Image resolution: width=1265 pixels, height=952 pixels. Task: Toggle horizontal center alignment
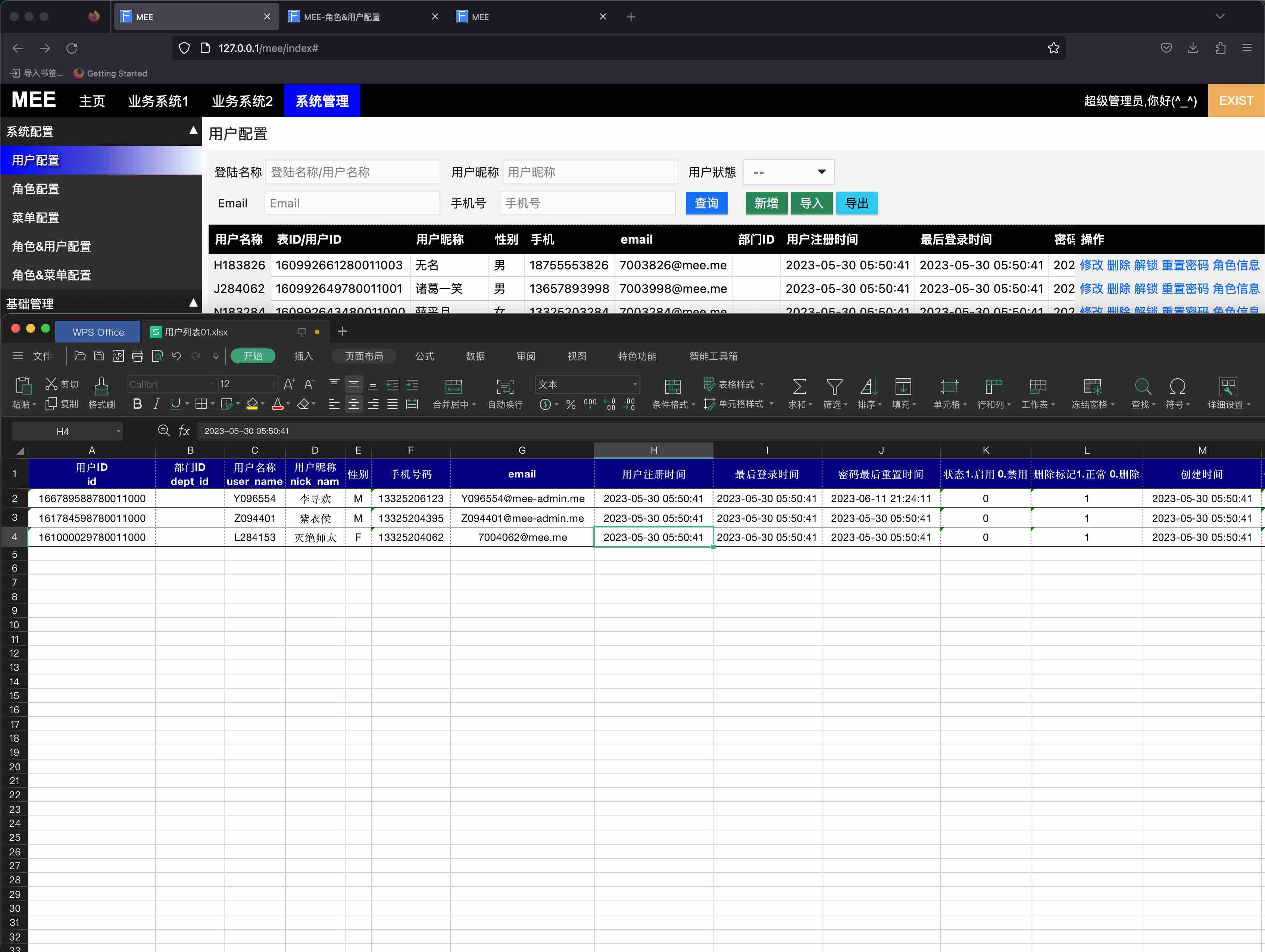tap(354, 404)
